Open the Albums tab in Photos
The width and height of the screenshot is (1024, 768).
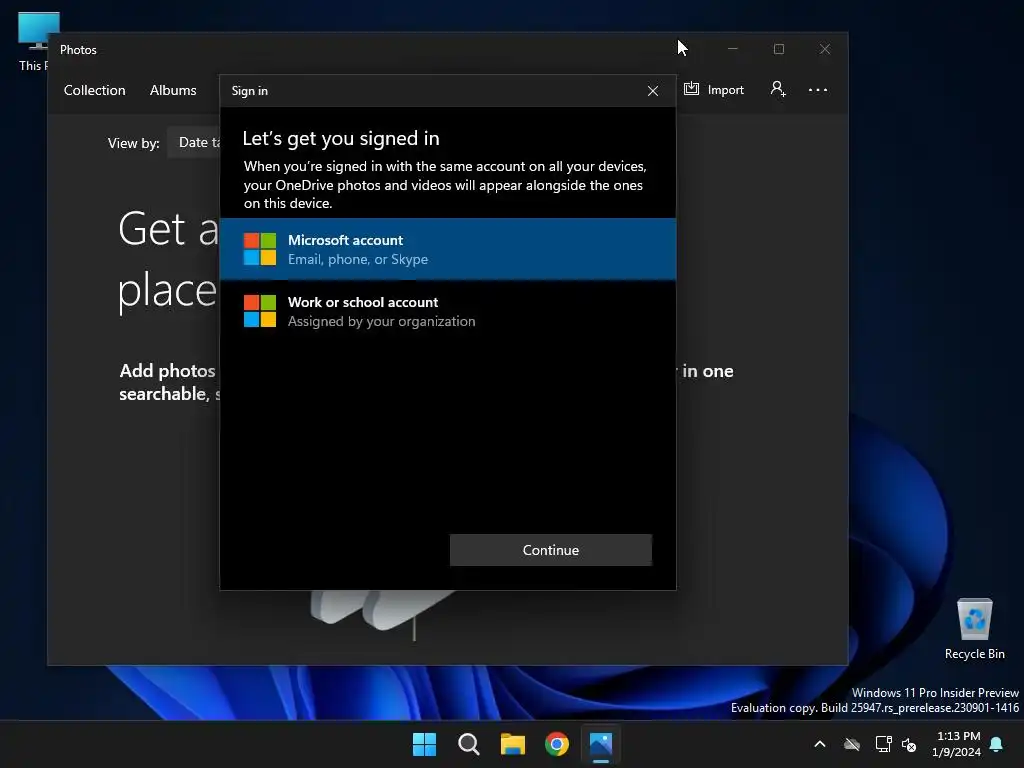coord(173,90)
